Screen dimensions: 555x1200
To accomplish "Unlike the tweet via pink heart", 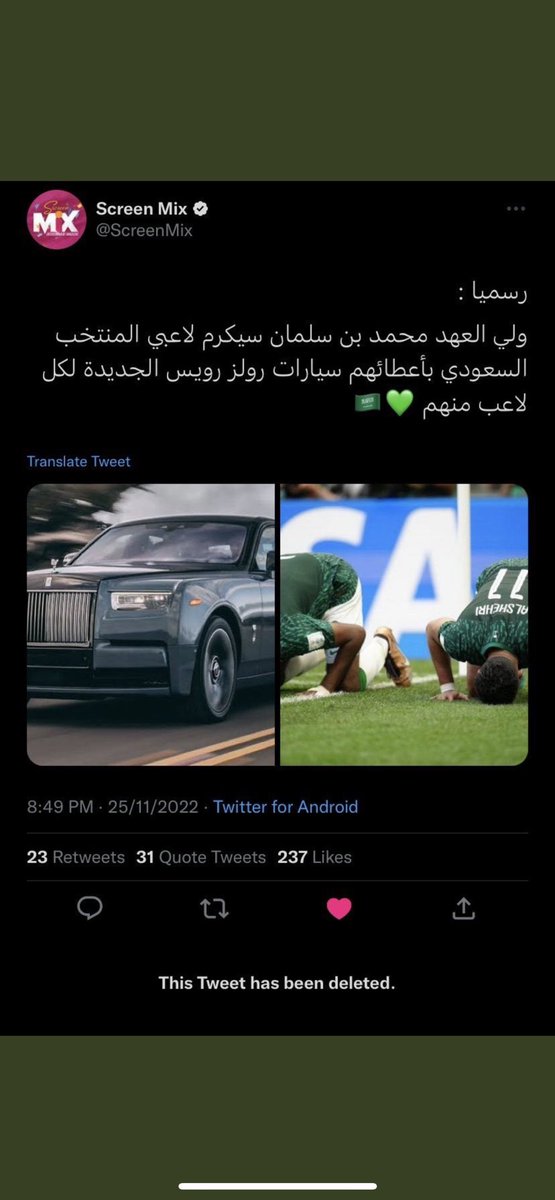I will tap(339, 908).
